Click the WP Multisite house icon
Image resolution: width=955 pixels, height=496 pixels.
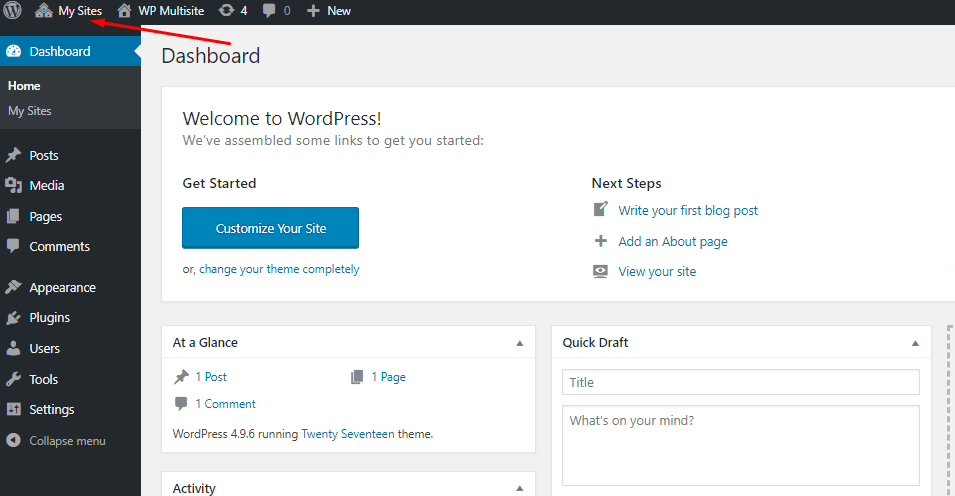[124, 10]
